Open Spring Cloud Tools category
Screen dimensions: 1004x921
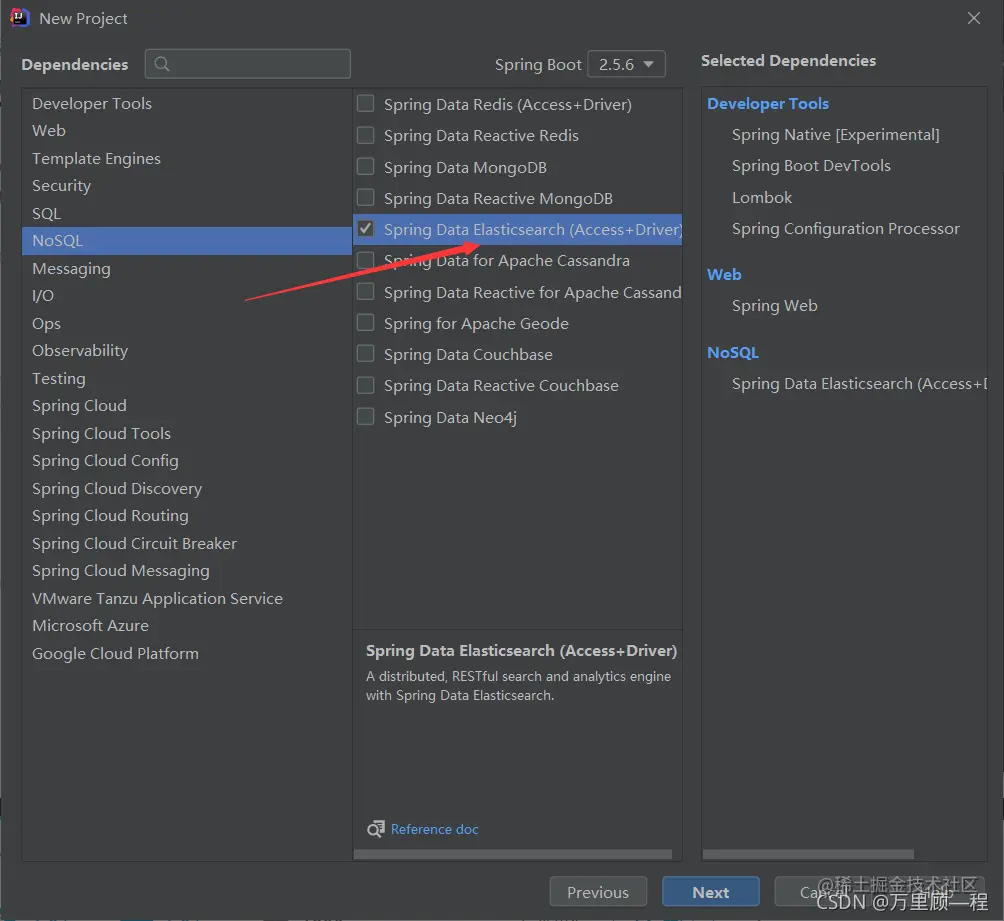pyautogui.click(x=186, y=434)
